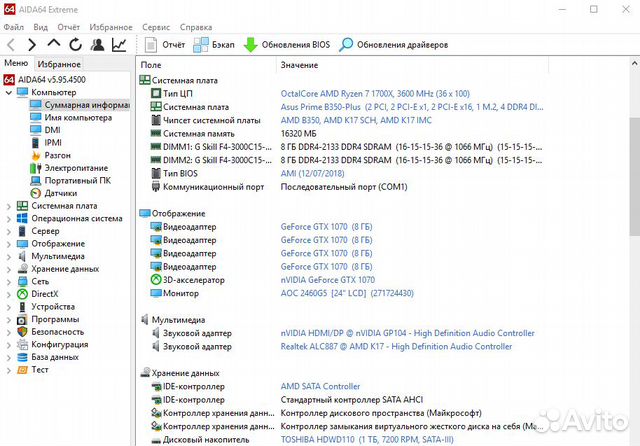Expand the Мультимедиа tree node
640x446 pixels.
(x=9, y=257)
